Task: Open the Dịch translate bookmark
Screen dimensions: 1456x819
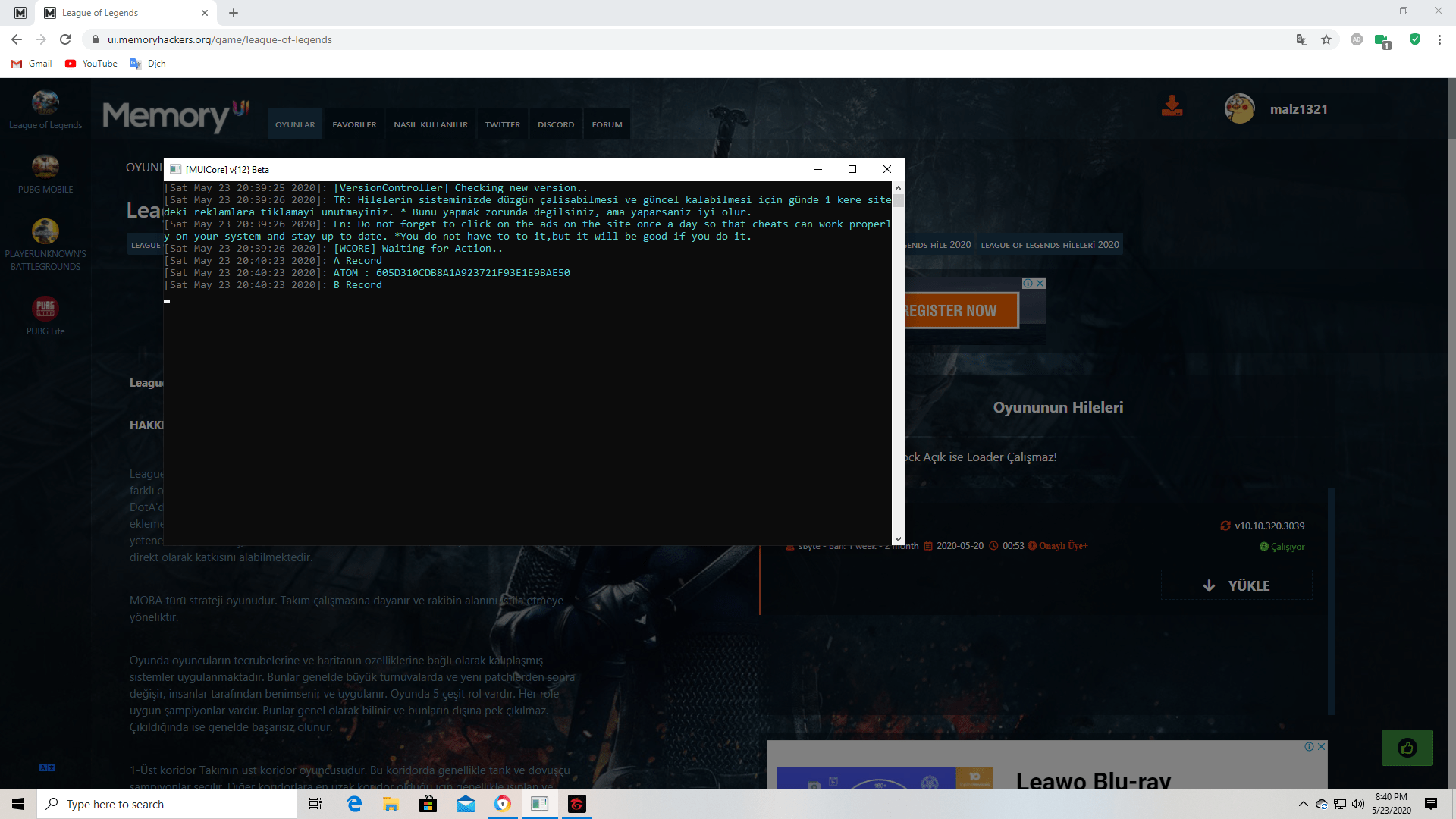Action: point(148,64)
